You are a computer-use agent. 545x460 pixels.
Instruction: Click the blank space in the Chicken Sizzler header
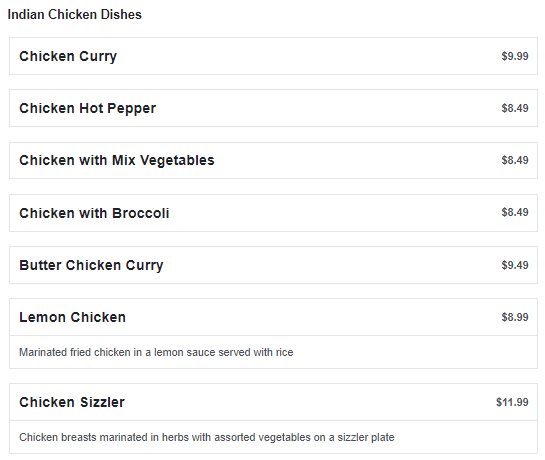[309, 402]
